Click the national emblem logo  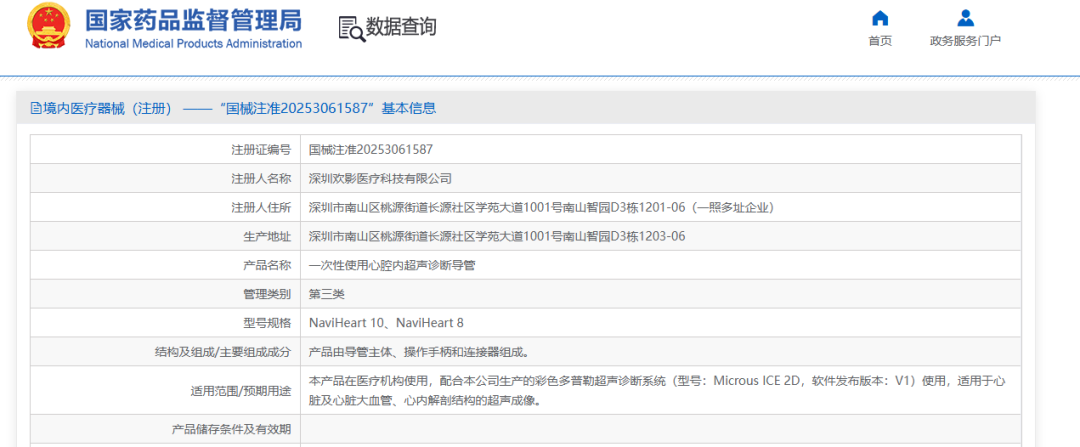[47, 27]
